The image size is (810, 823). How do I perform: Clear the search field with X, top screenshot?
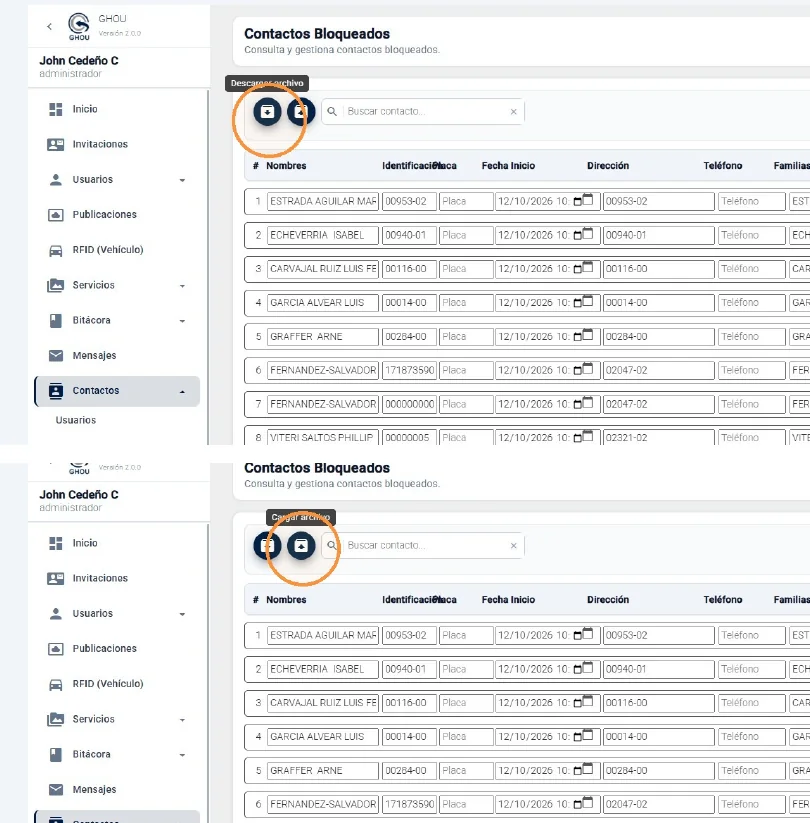click(513, 111)
